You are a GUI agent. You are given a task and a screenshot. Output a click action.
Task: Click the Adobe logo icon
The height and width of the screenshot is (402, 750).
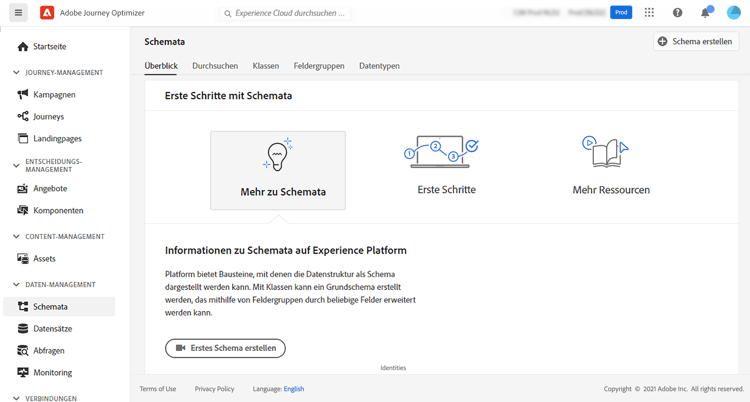[x=47, y=13]
